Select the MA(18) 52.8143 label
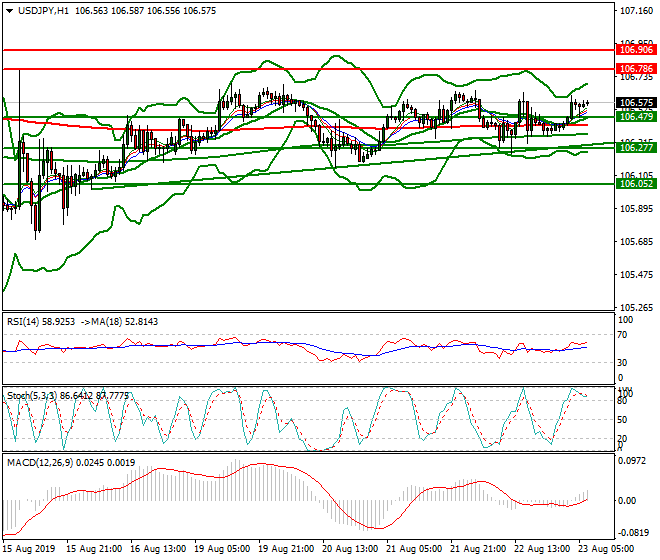 pyautogui.click(x=125, y=322)
